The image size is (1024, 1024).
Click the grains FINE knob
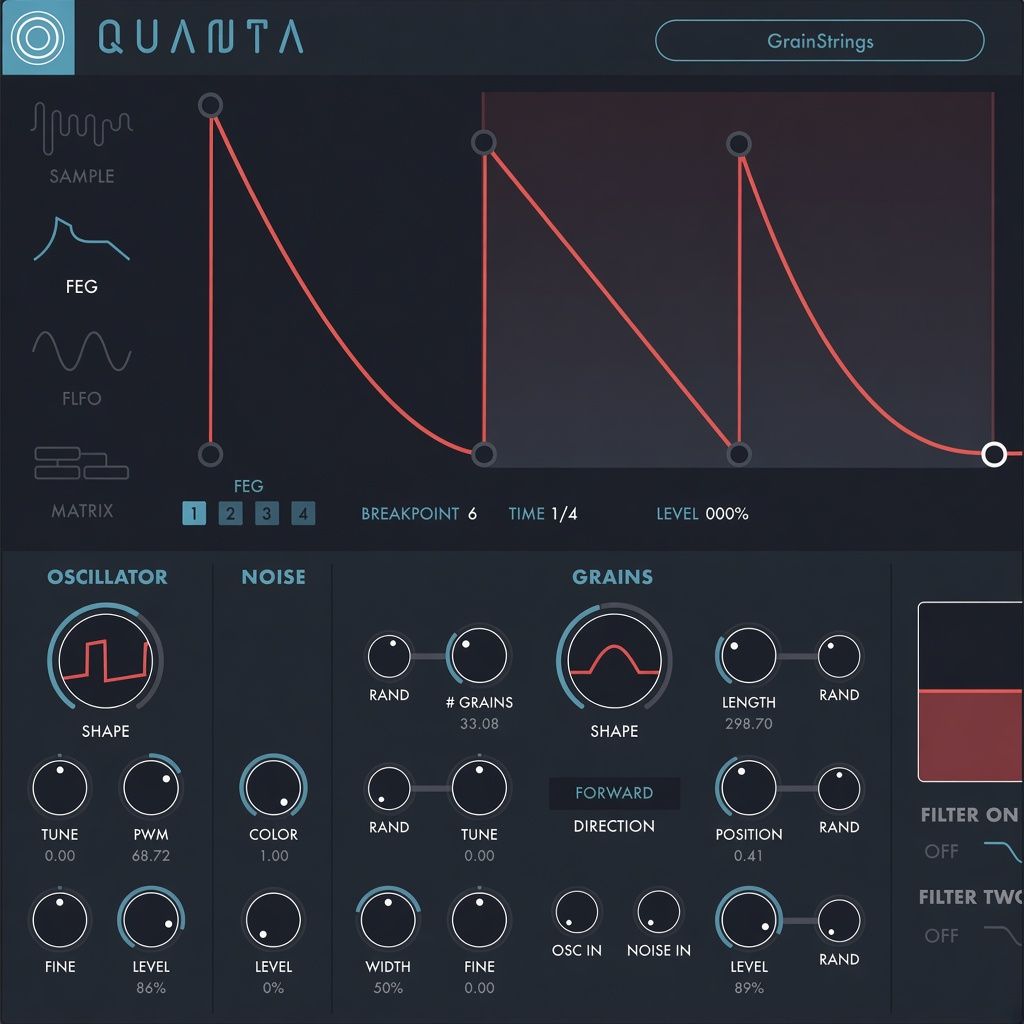point(479,919)
